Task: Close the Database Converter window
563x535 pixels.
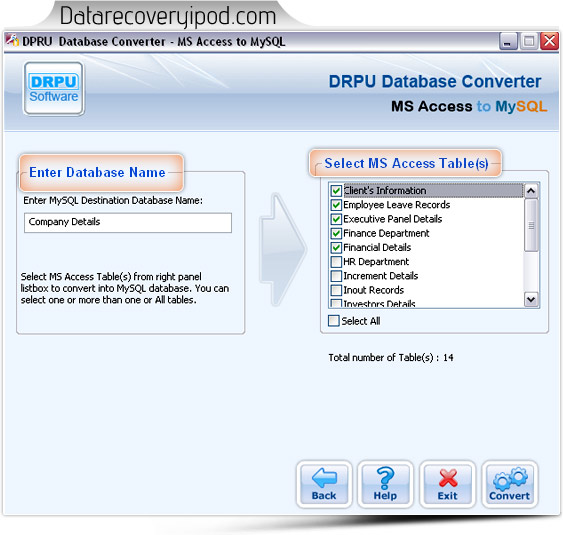Action: tap(549, 41)
